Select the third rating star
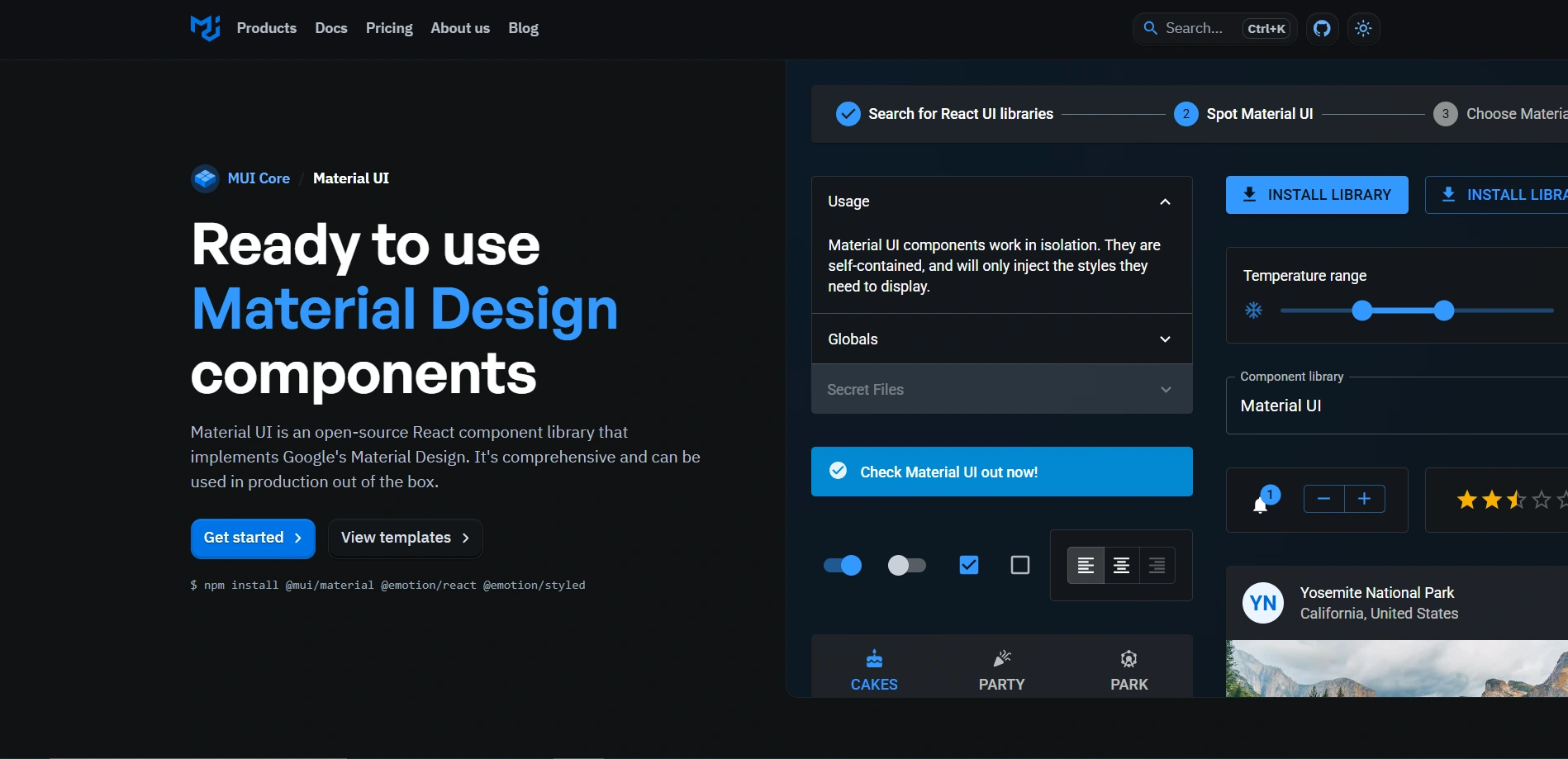The height and width of the screenshot is (759, 1568). coord(1516,500)
